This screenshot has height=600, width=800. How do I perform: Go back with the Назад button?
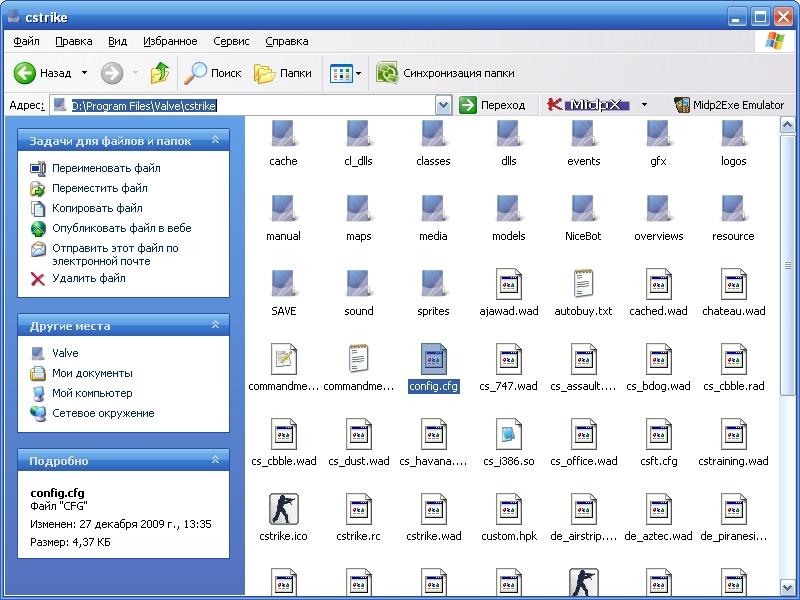42,73
